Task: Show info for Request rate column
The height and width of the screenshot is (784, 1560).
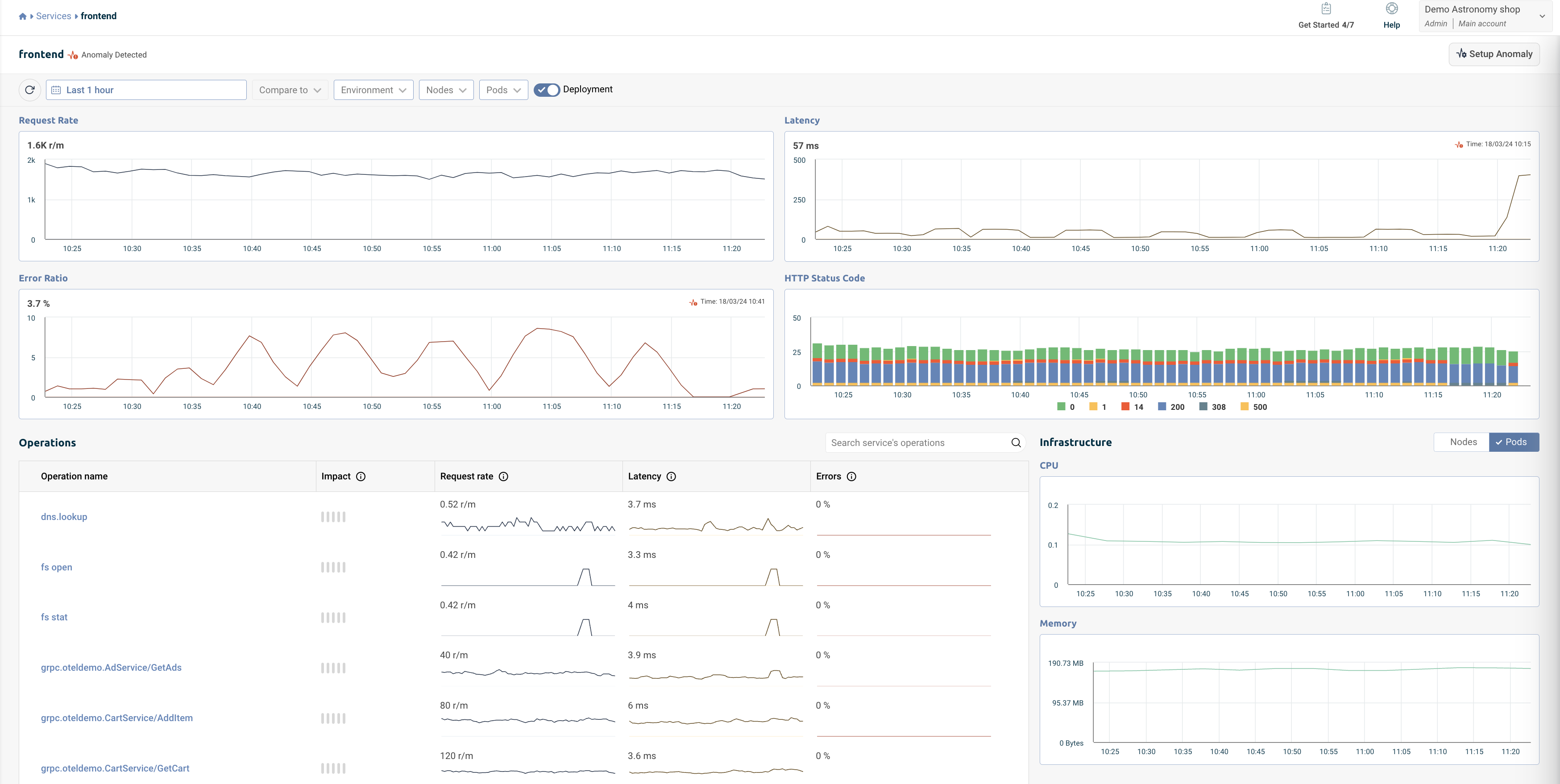Action: click(x=503, y=476)
